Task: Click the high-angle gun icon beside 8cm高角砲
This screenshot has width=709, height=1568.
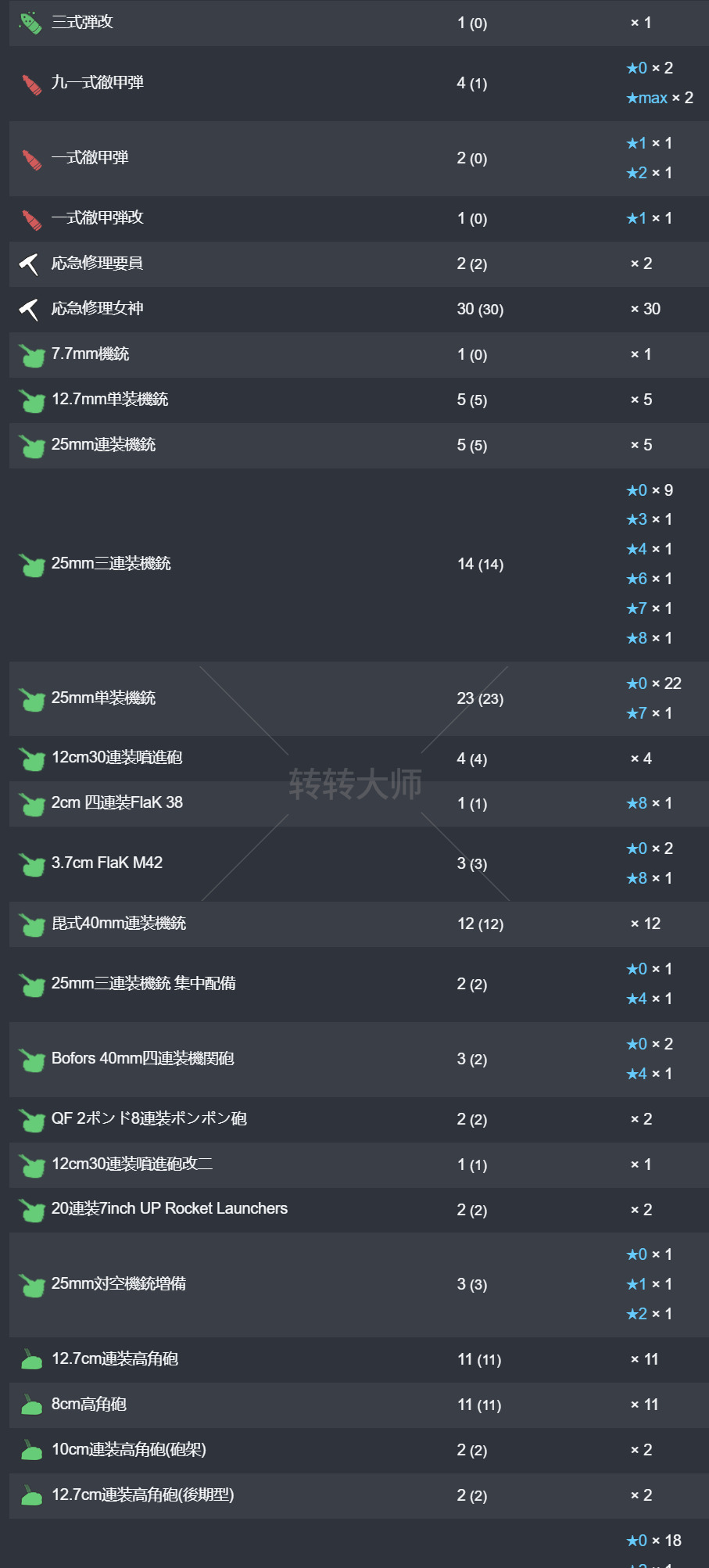Action: tap(31, 1405)
